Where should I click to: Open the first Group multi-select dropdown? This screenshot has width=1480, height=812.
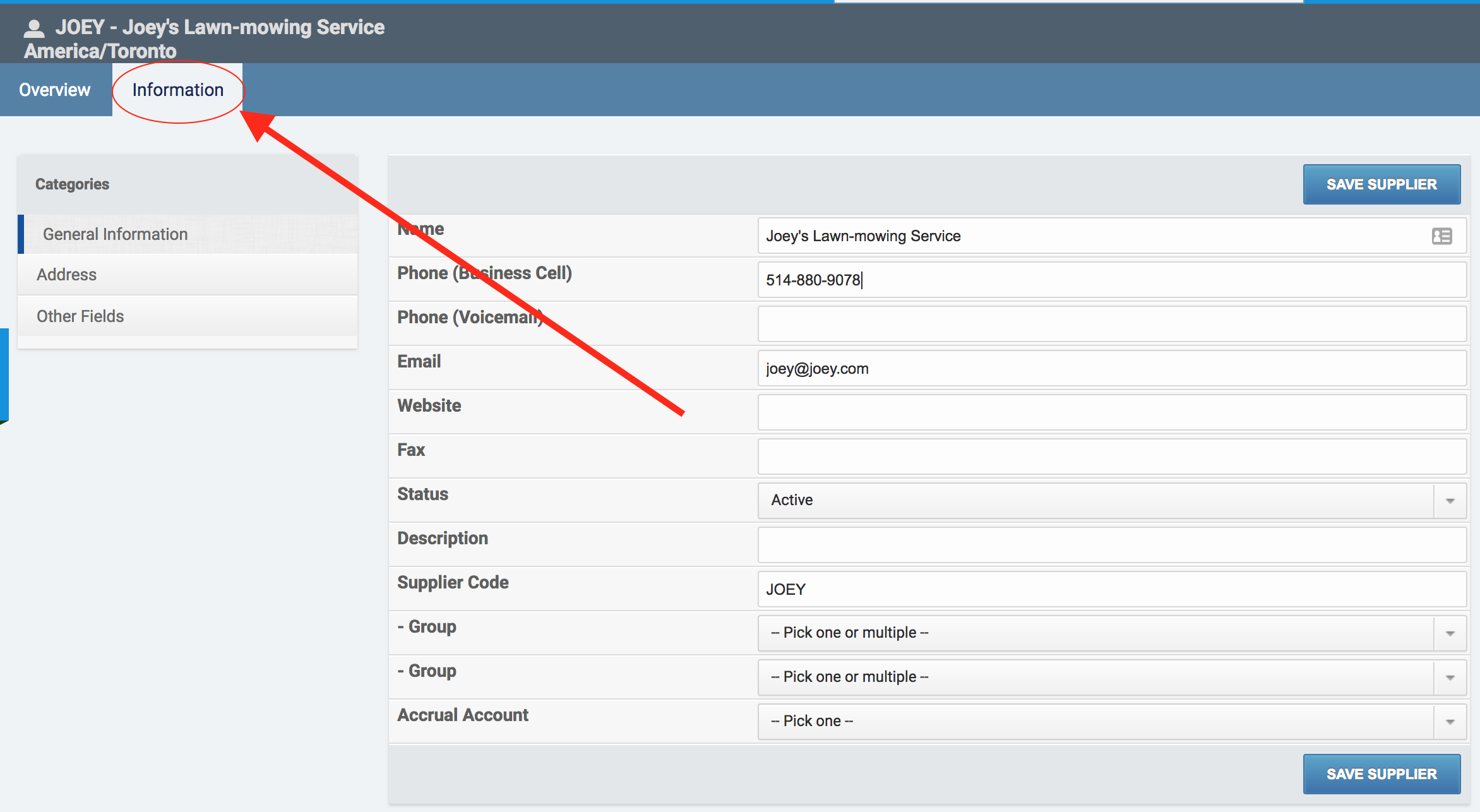click(1111, 633)
